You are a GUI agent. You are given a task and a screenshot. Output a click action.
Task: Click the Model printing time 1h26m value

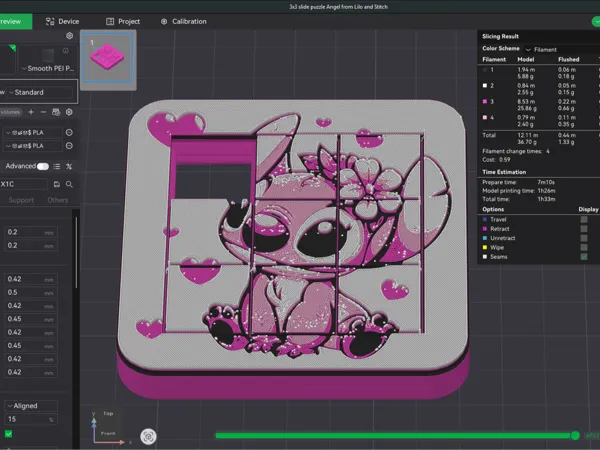click(546, 191)
